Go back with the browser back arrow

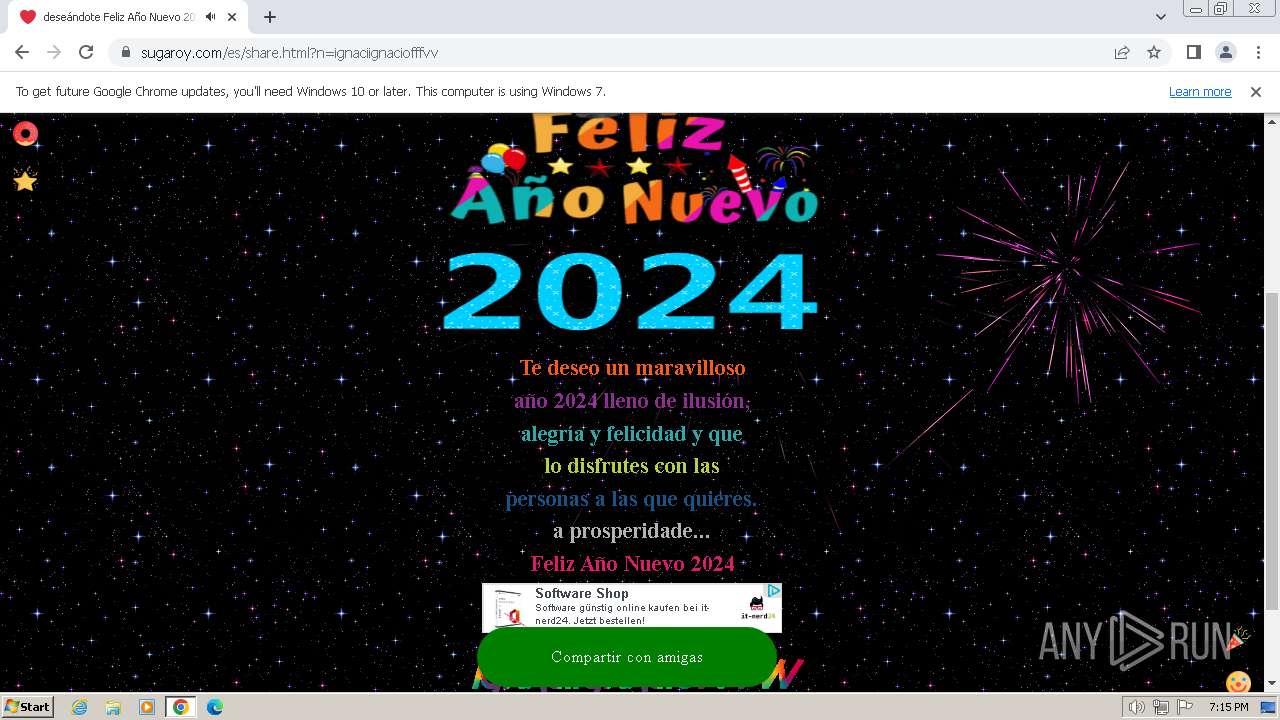(22, 52)
